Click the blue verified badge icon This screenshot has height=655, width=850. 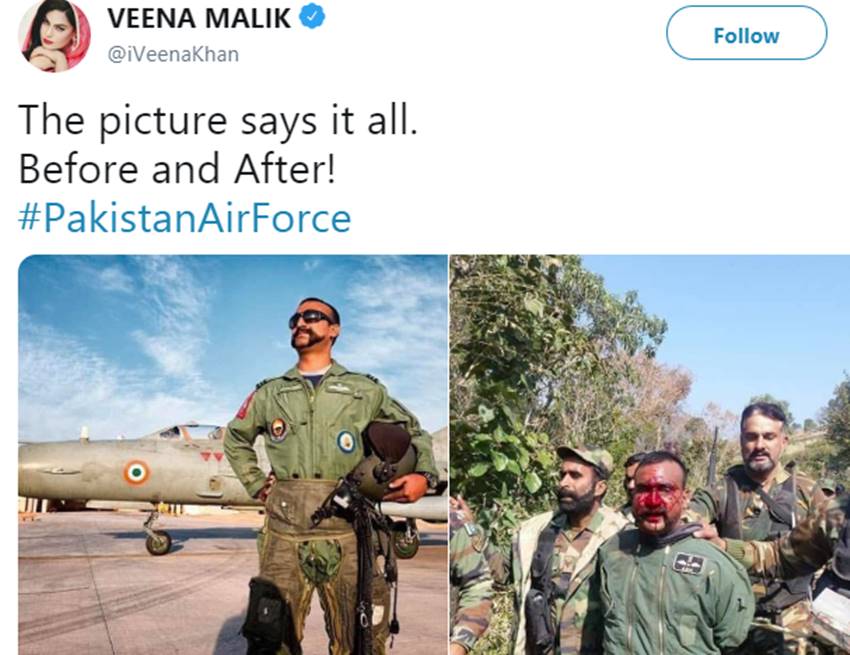pos(312,16)
